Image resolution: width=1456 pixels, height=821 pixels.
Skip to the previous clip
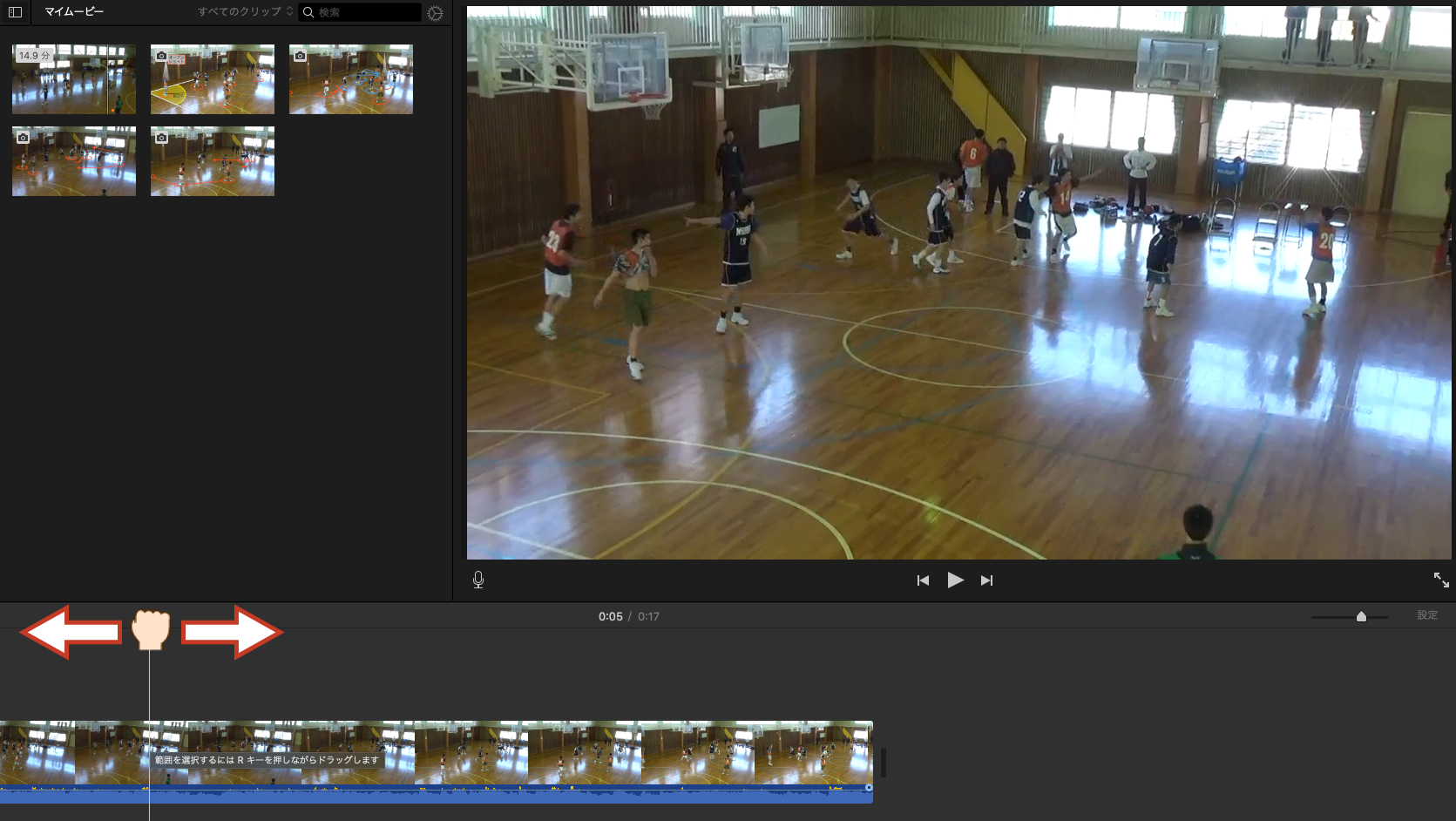pyautogui.click(x=923, y=580)
